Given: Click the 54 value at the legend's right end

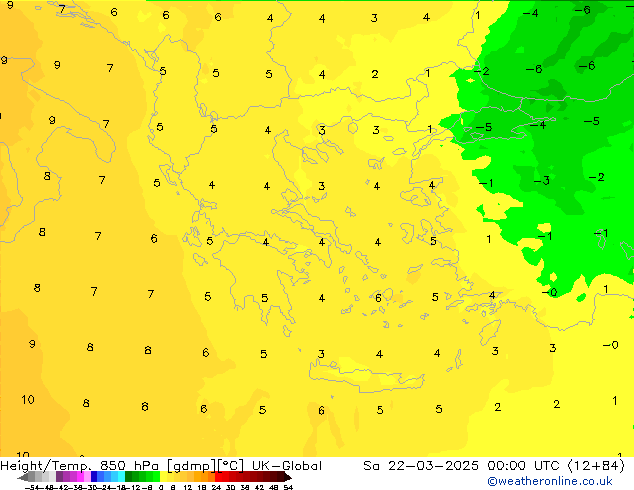Looking at the screenshot, I should [288, 487].
